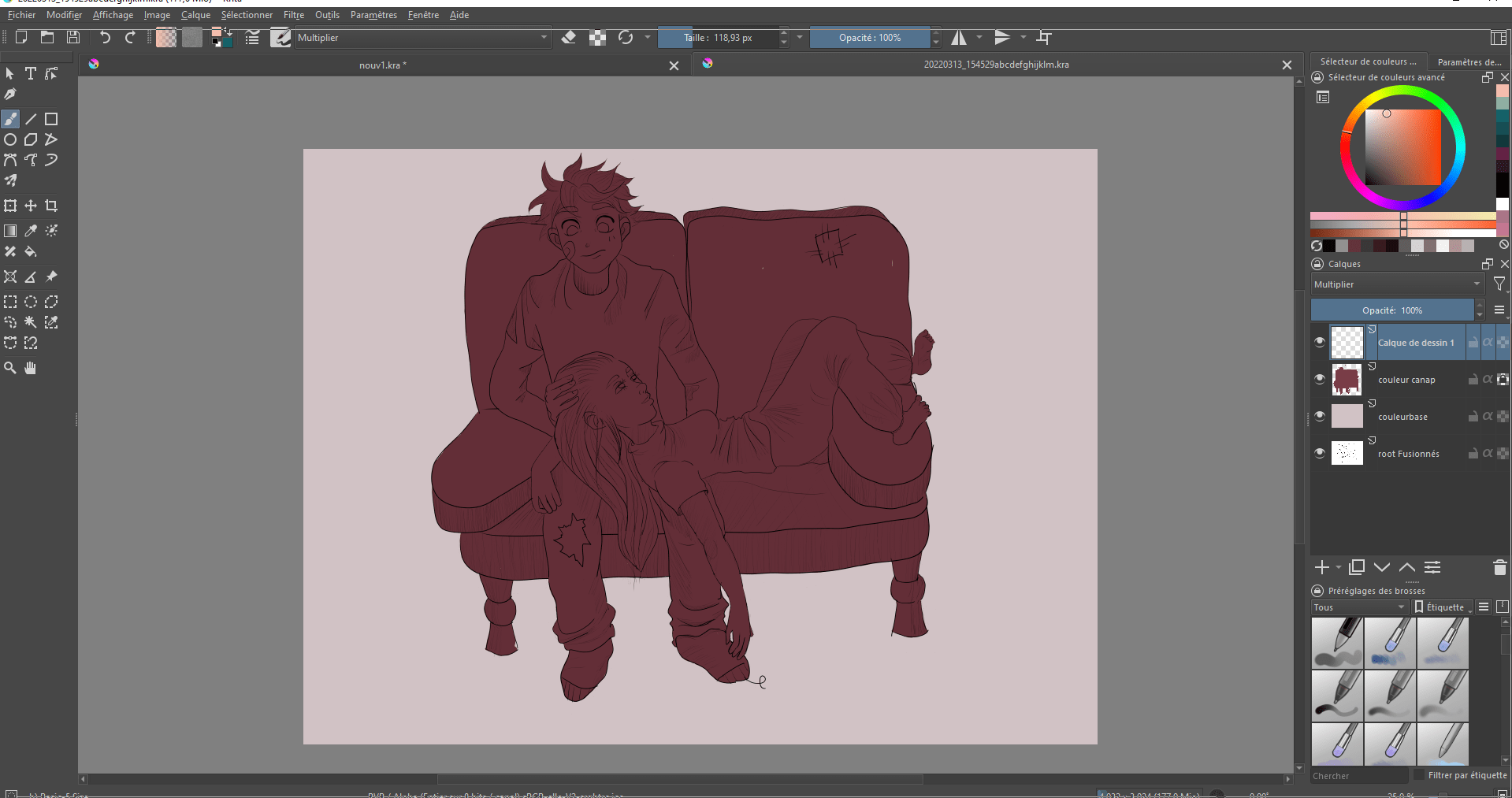
Task: Toggle eraser mode in top toolbar
Action: (568, 38)
